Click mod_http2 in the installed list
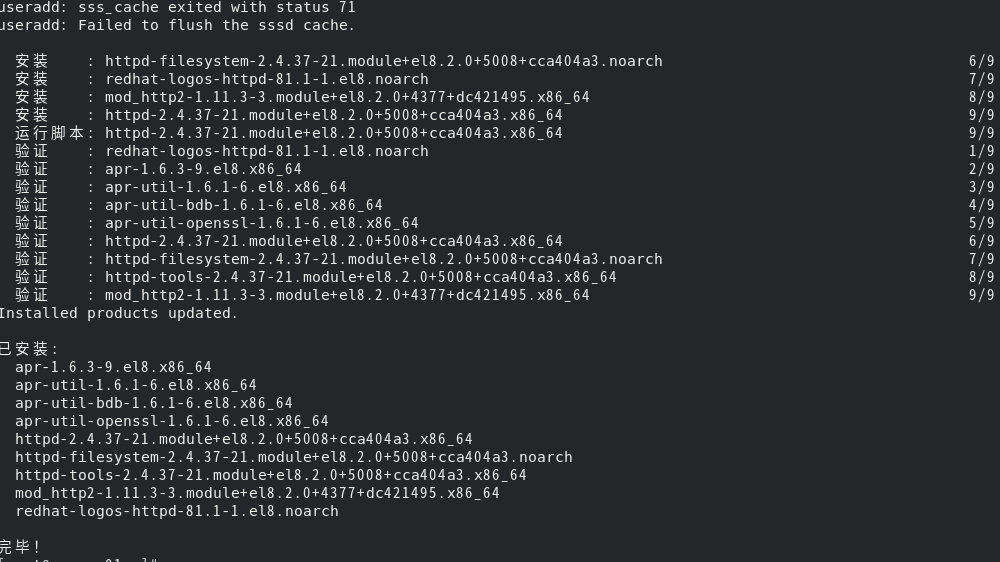Screen dimensions: 1000x562 click(x=256, y=493)
